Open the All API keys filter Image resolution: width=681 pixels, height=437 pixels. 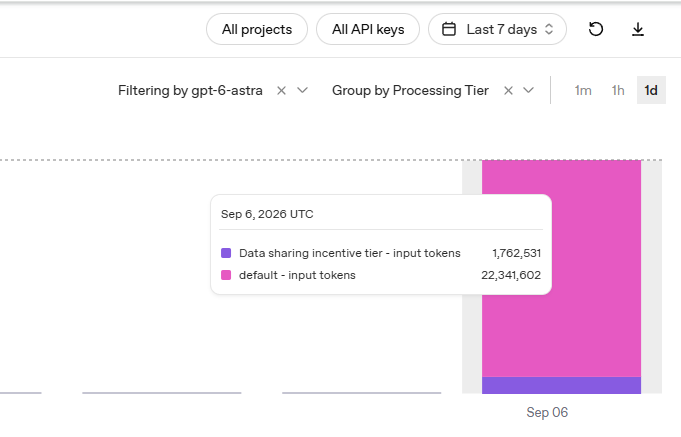368,29
